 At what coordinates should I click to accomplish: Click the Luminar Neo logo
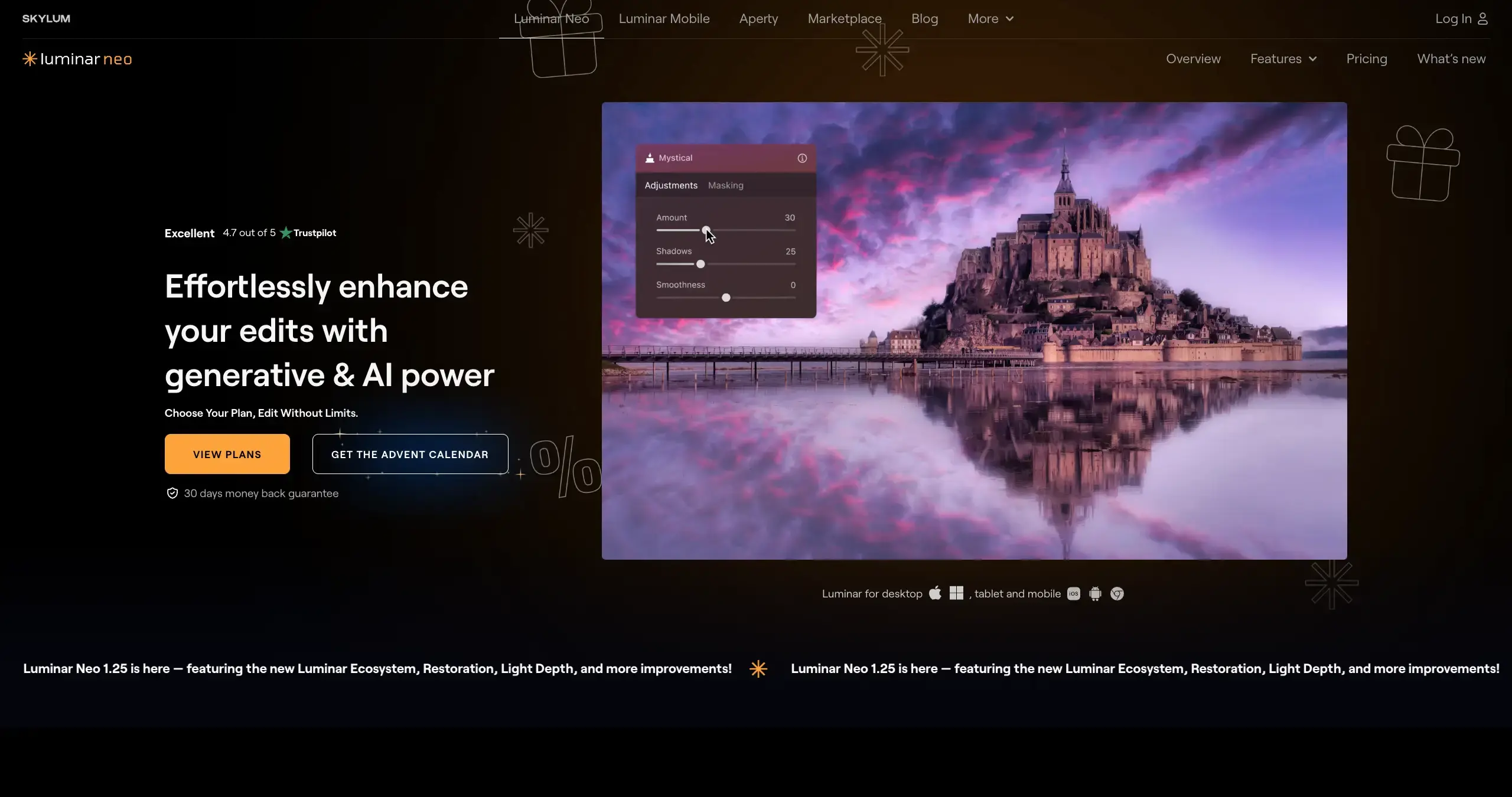(77, 59)
